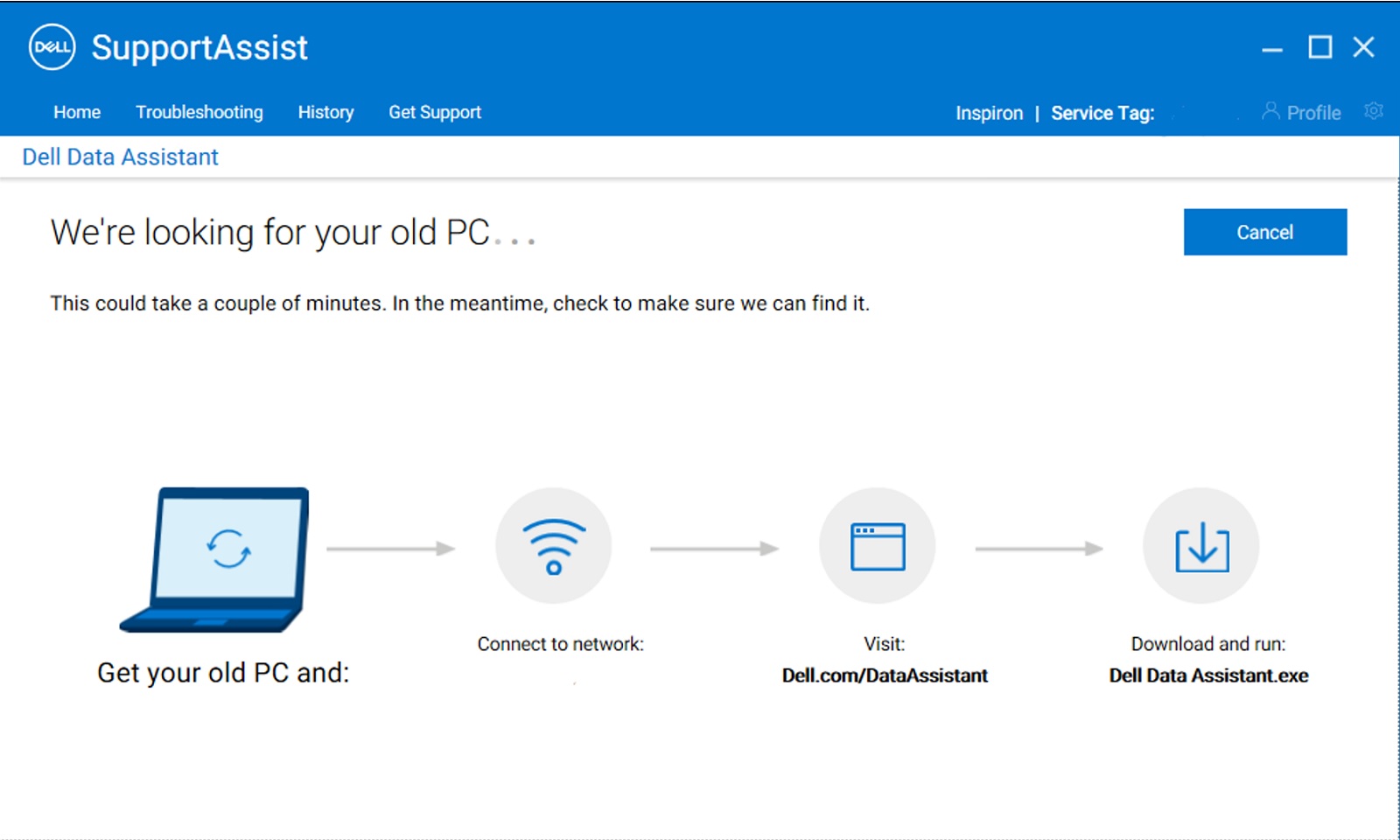The width and height of the screenshot is (1400, 840).
Task: Click the Dell Data Assistant breadcrumb
Action: pos(121,157)
